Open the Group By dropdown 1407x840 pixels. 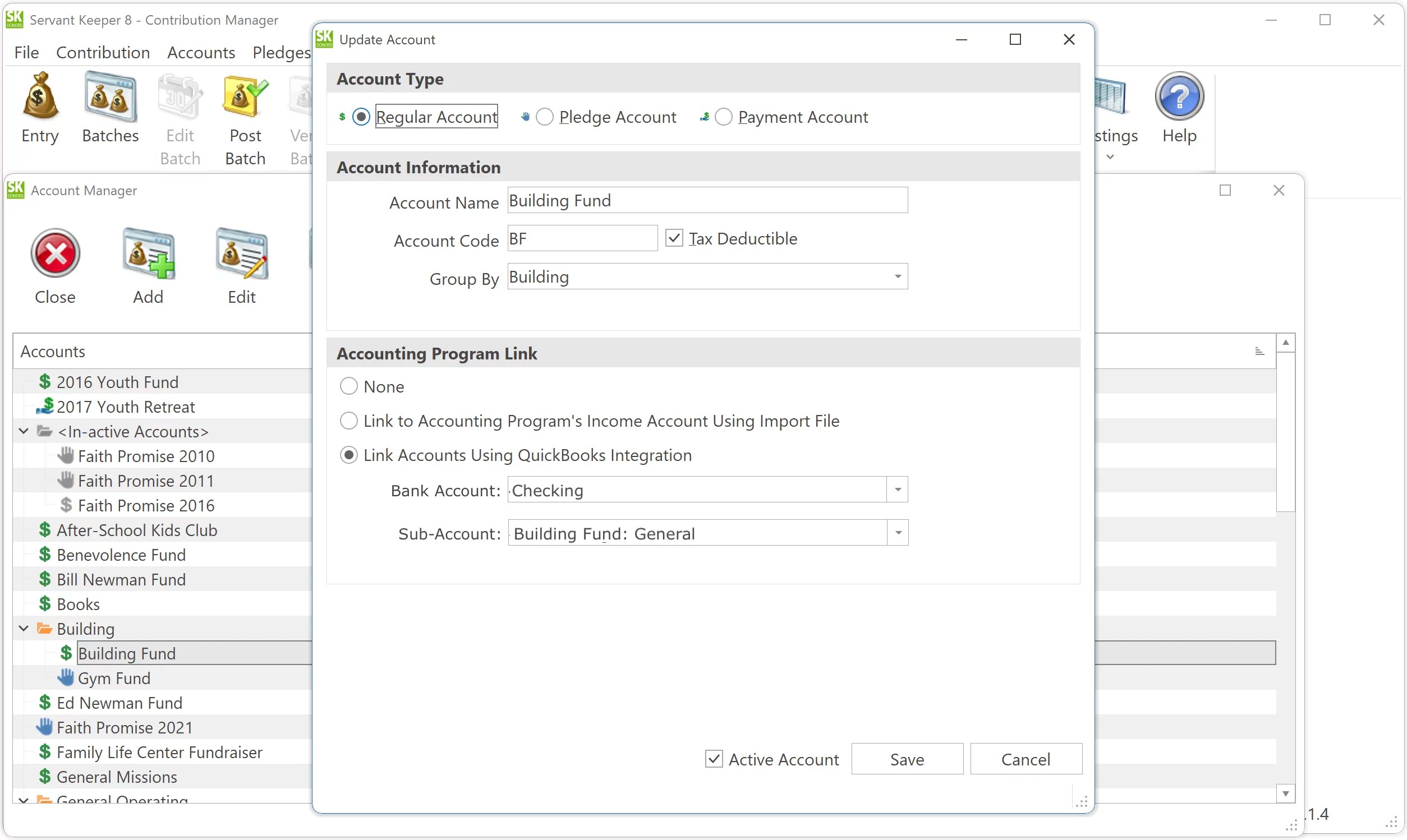point(898,276)
